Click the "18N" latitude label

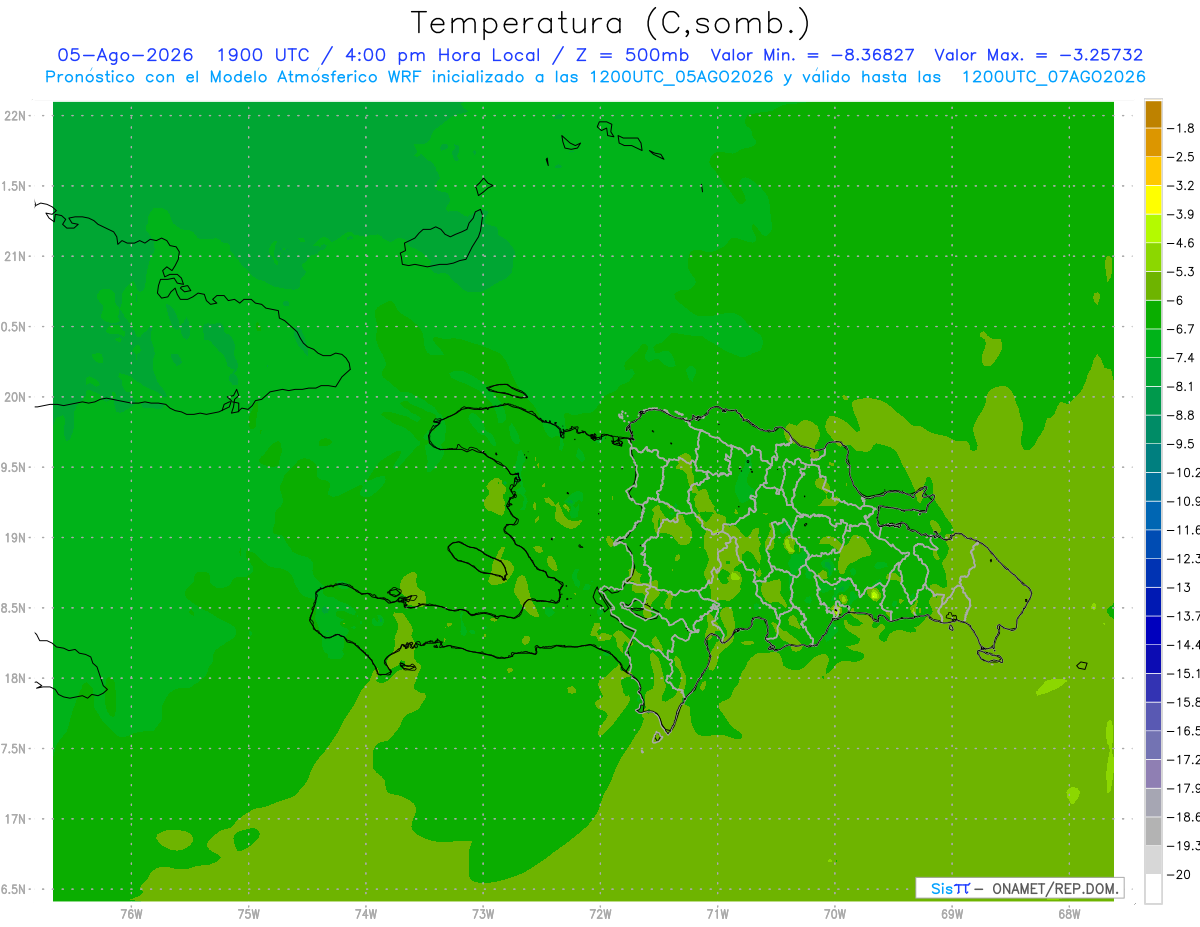17,678
